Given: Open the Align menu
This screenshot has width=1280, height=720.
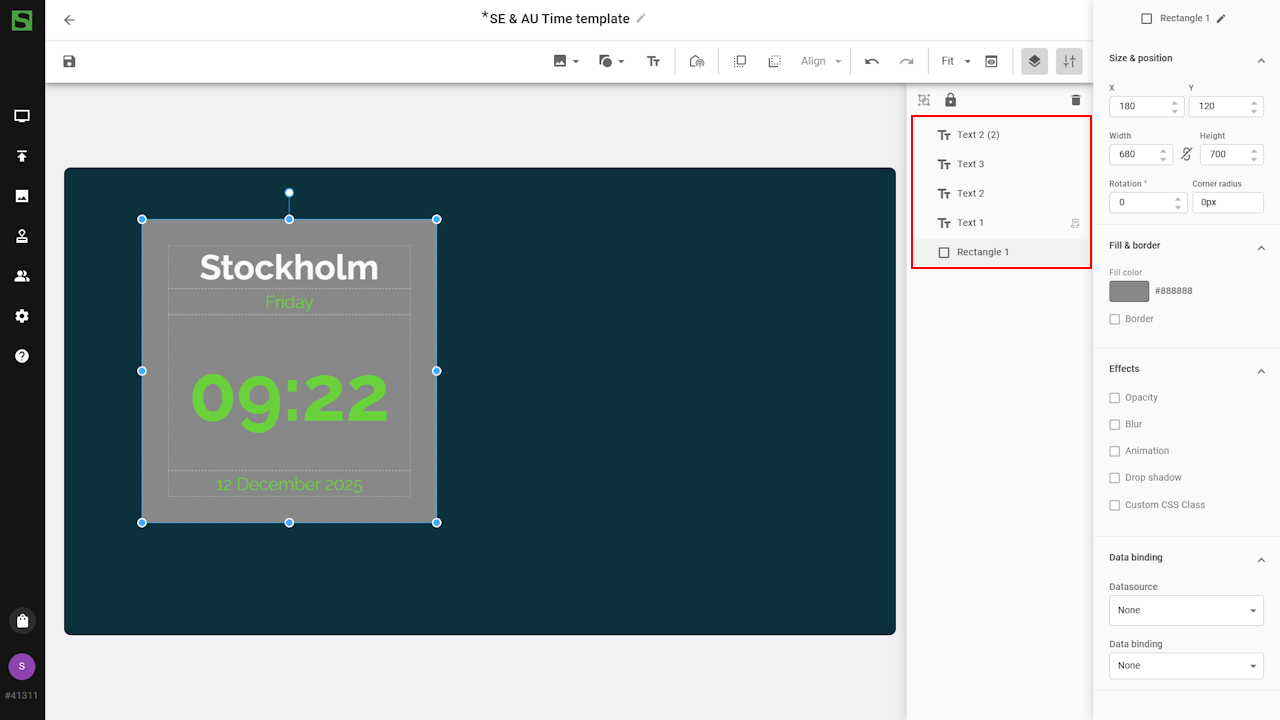Looking at the screenshot, I should coord(821,61).
